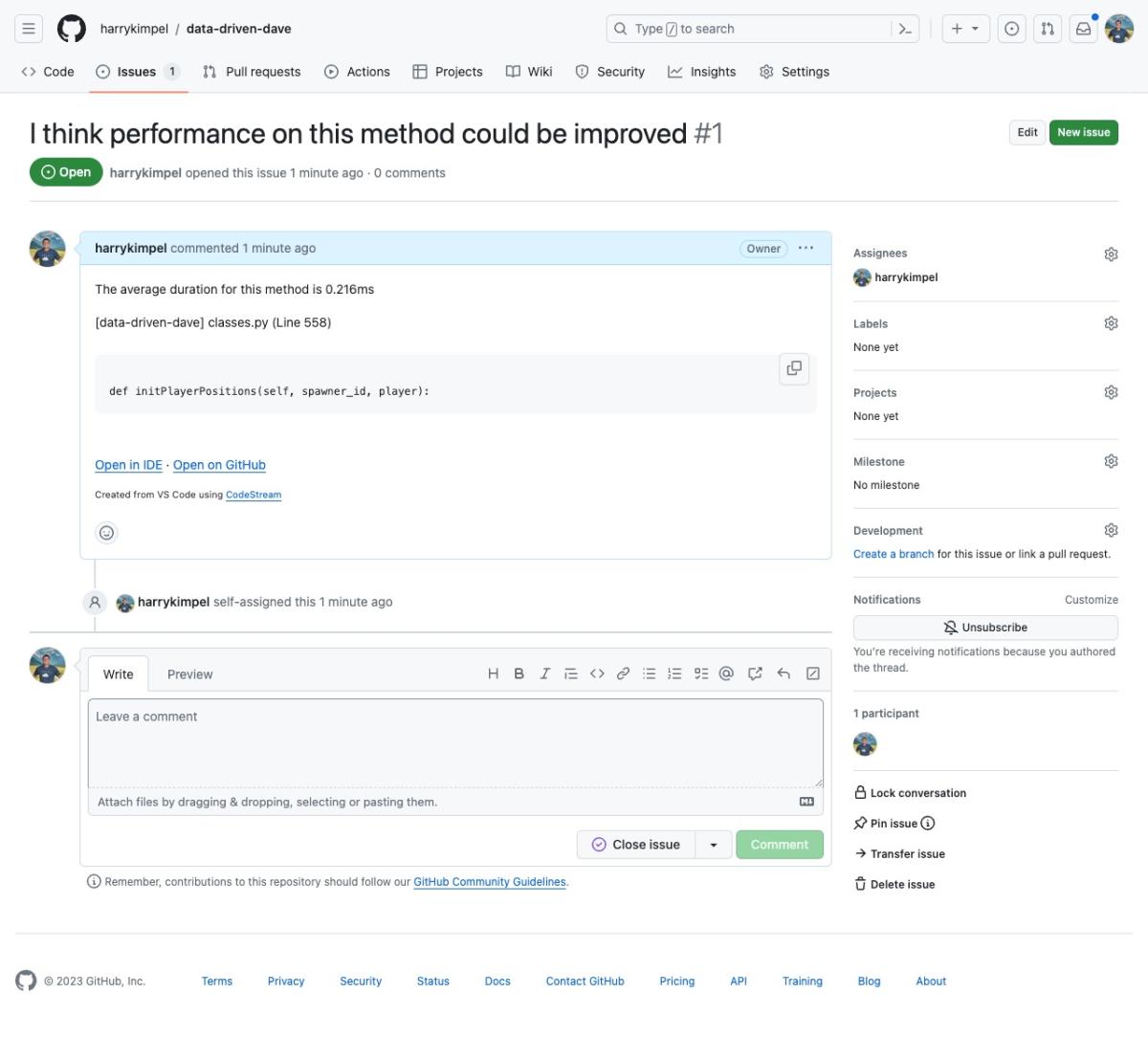
Task: Open comment options three-dot menu
Action: coord(806,248)
